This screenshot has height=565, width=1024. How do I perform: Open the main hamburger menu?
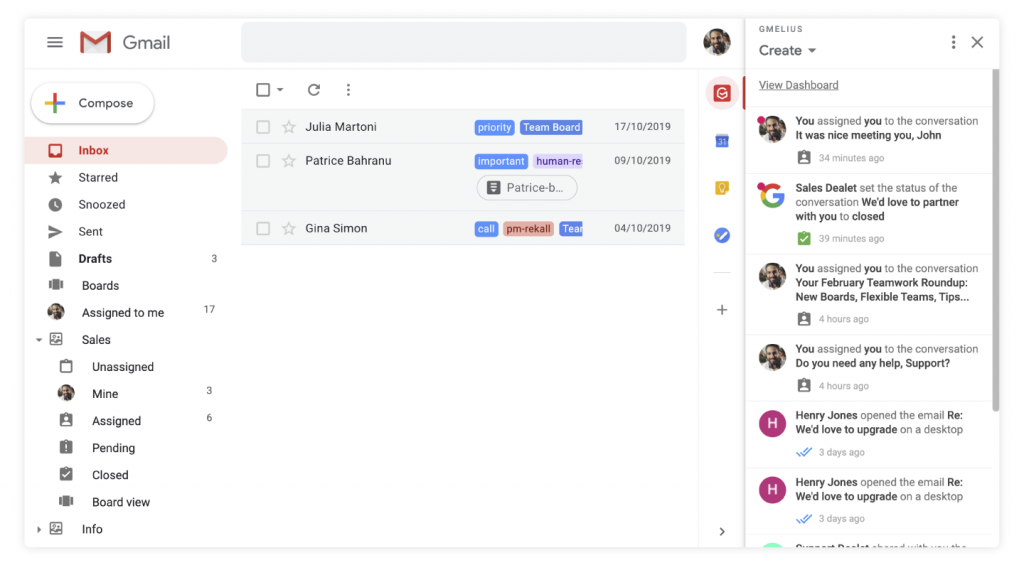coord(55,42)
